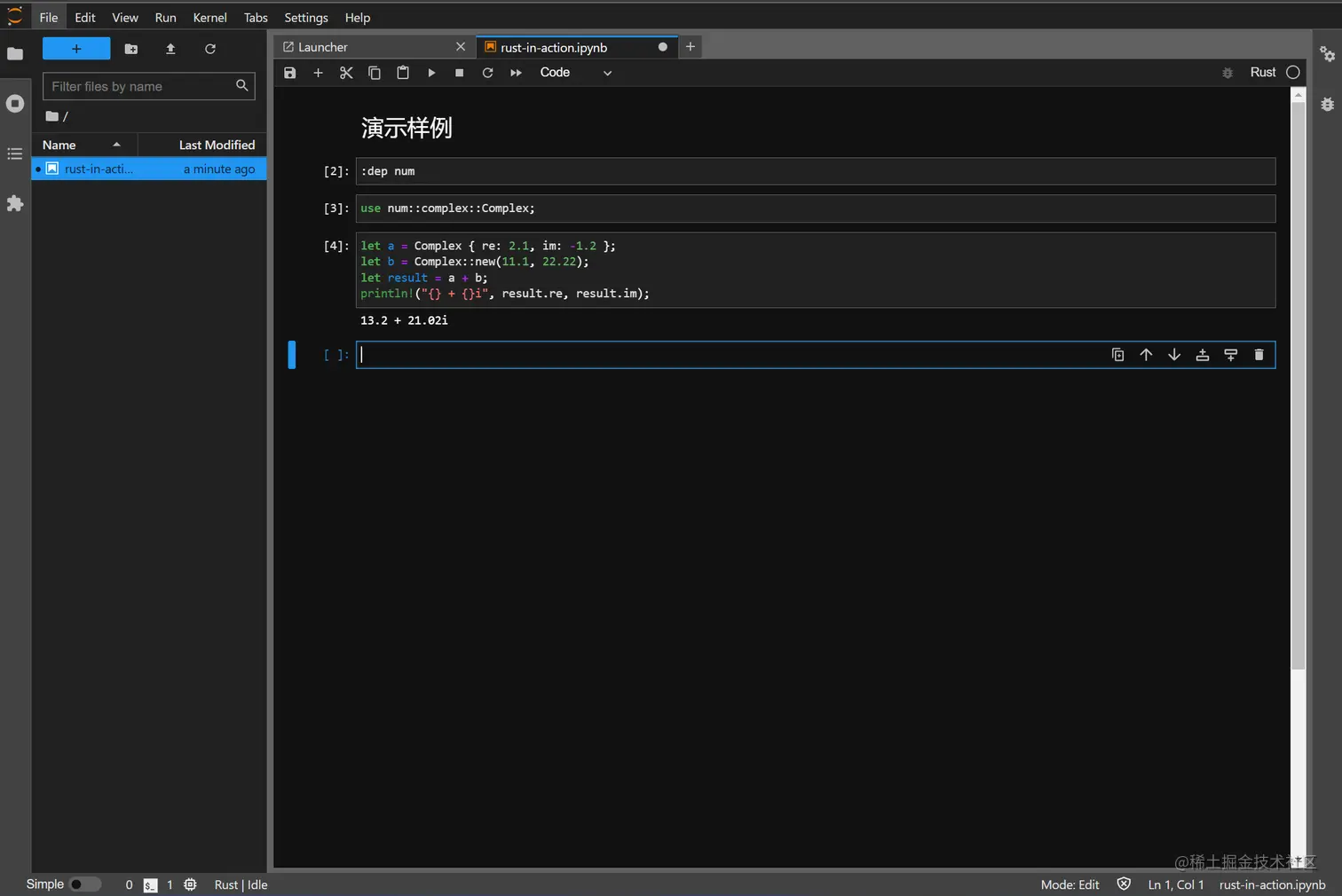Click the Jupyter logo icon
This screenshot has width=1342, height=896.
coord(15,16)
